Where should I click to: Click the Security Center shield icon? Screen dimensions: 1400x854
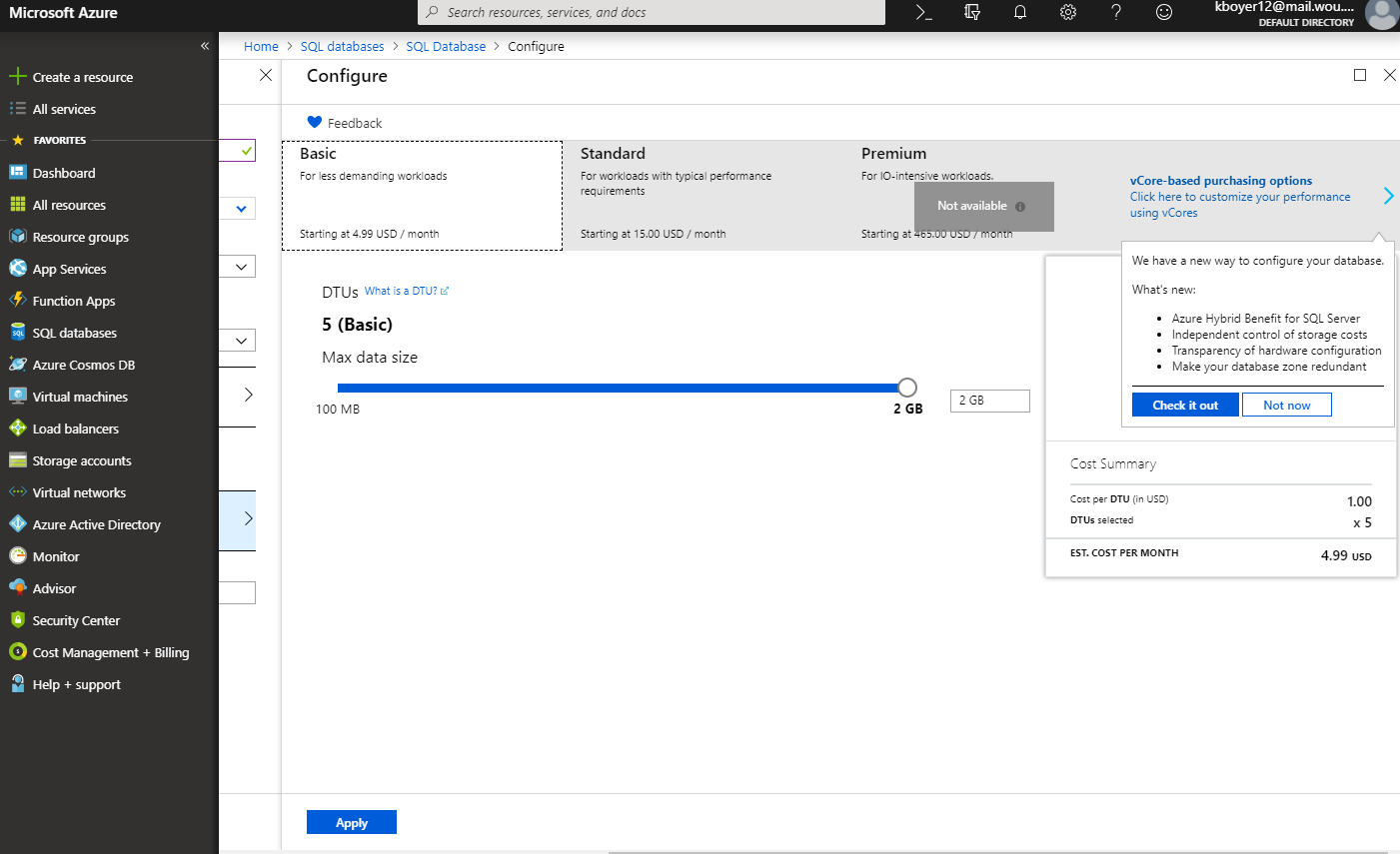click(17, 620)
